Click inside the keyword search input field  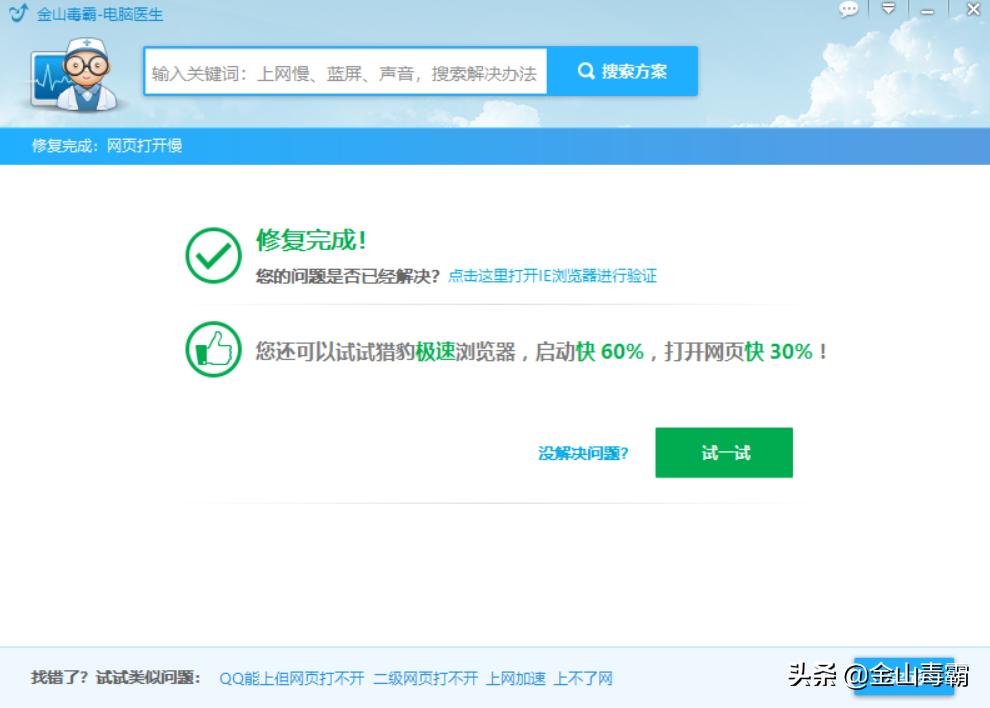coord(345,71)
